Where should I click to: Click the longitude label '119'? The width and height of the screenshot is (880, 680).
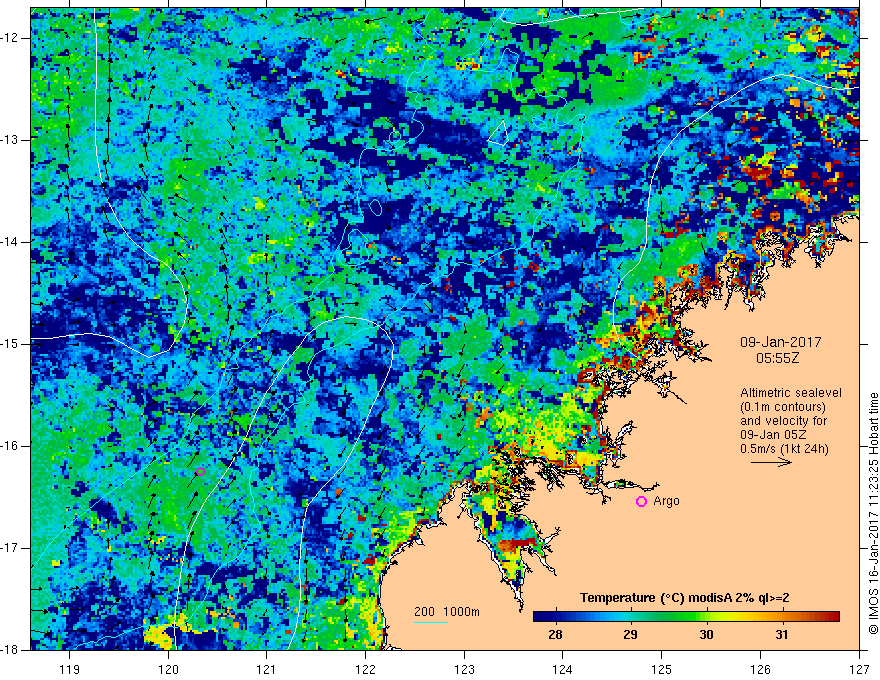[x=70, y=669]
